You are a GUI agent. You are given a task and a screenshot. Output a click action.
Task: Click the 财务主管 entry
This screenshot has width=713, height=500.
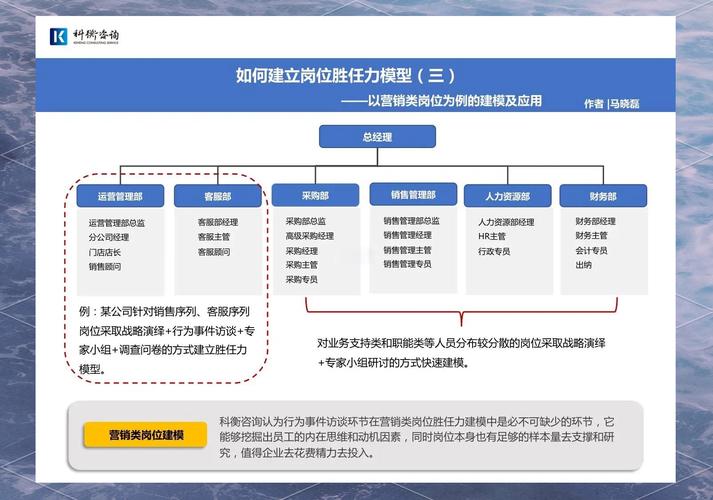[591, 235]
